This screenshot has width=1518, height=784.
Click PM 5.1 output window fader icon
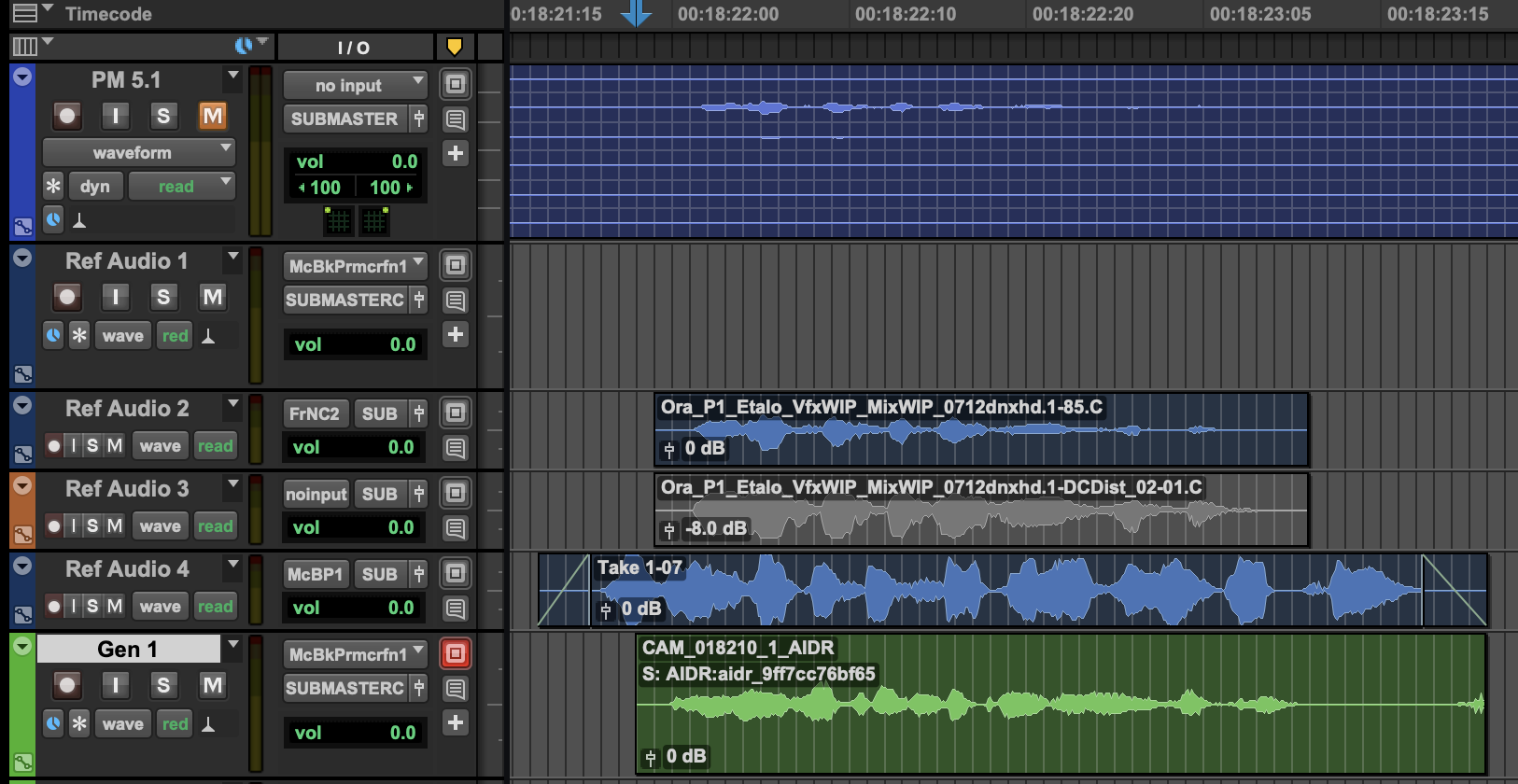tap(419, 119)
